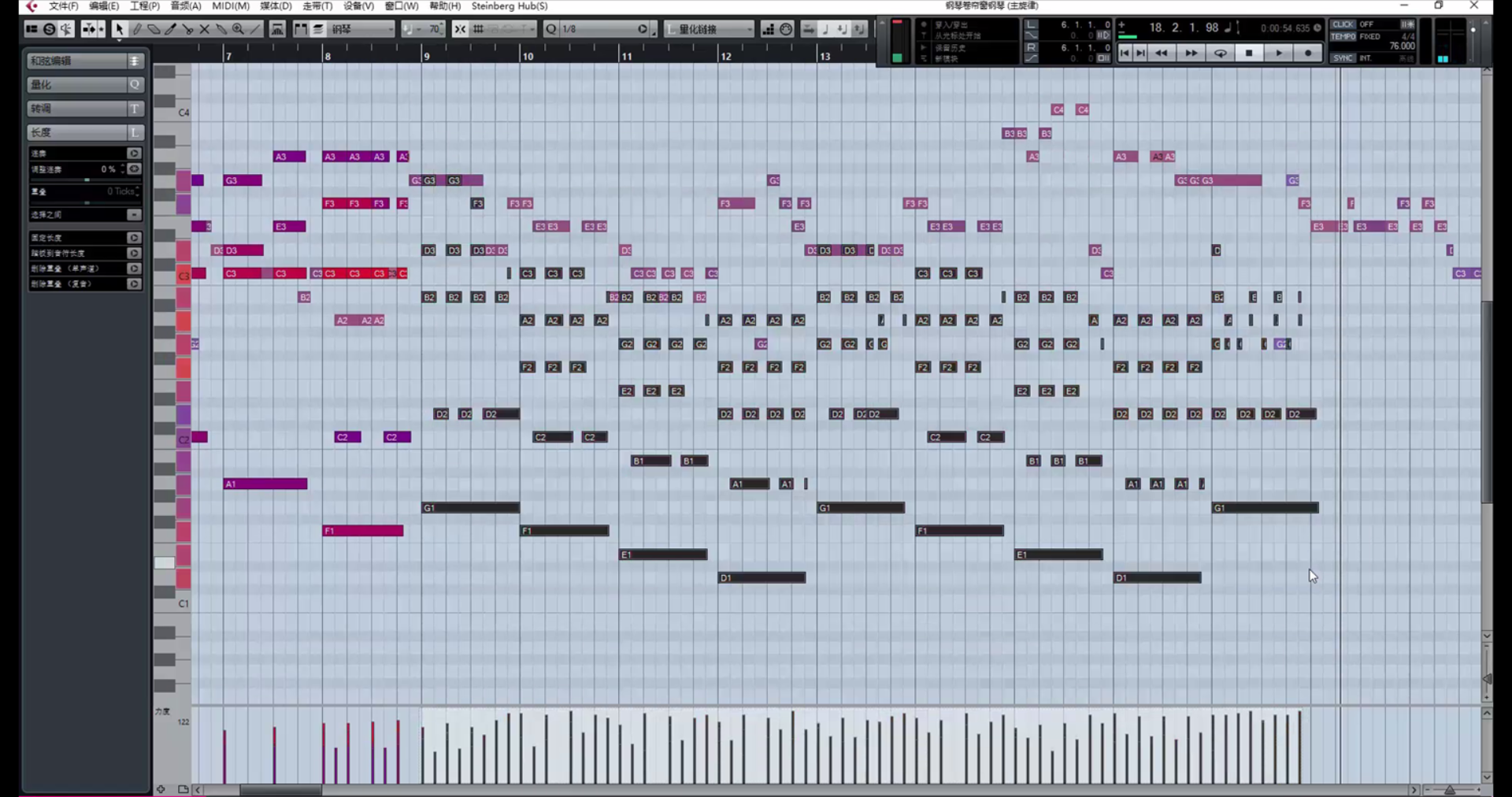Screen dimensions: 1512x797
Task: Go to previous marker in transport
Action: coord(1125,53)
